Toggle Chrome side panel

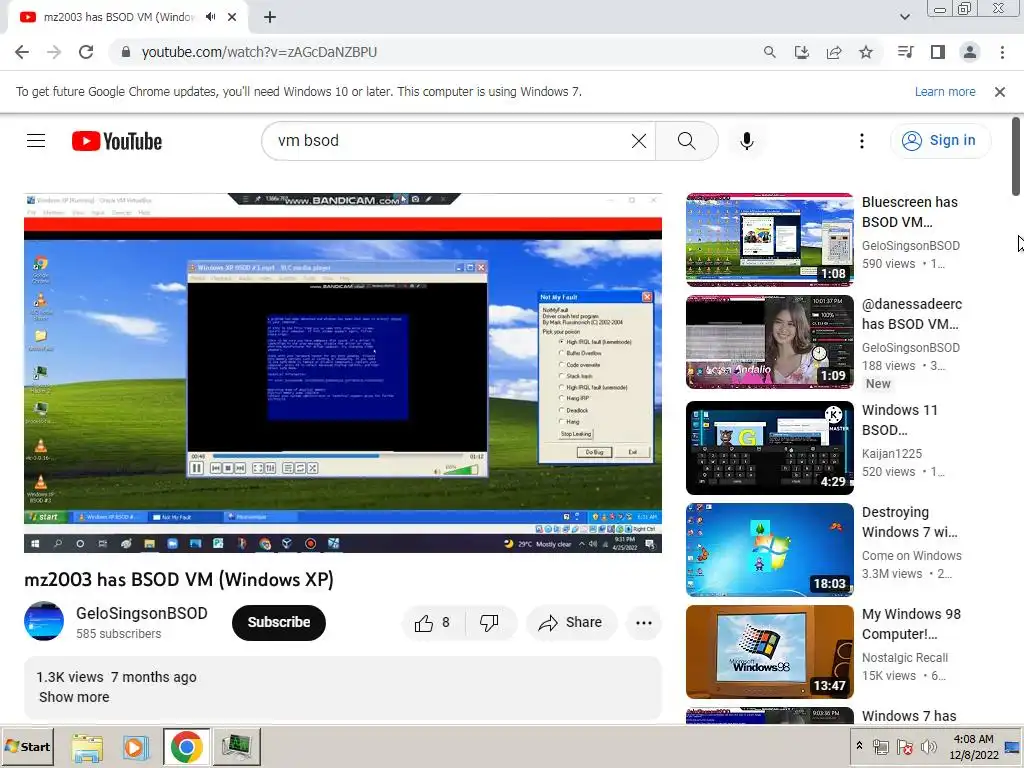coord(938,52)
